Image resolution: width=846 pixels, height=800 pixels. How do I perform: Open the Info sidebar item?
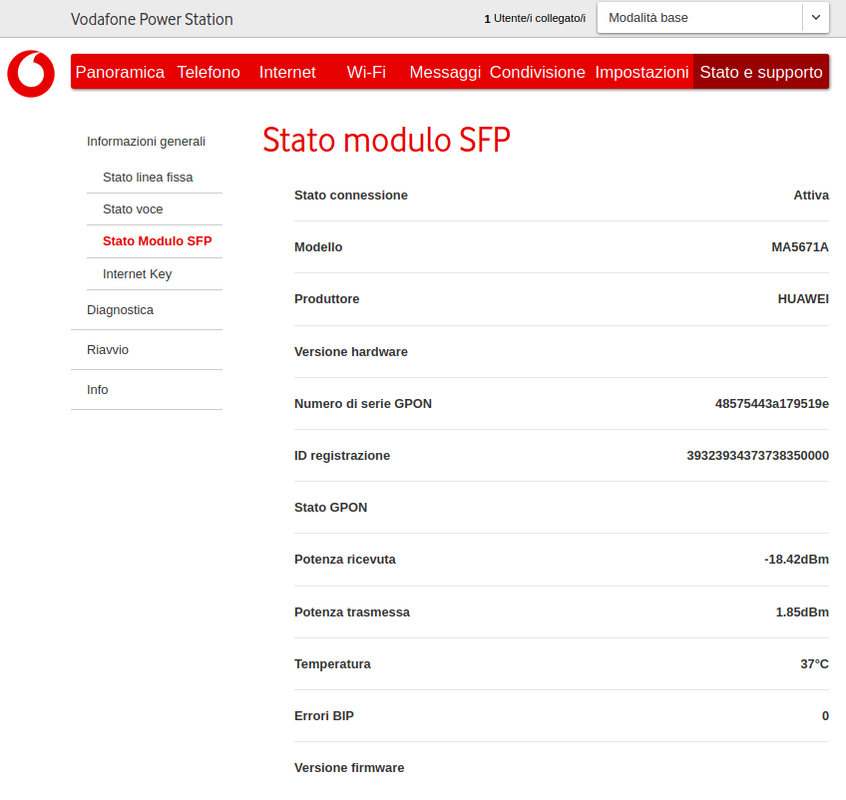[97, 389]
